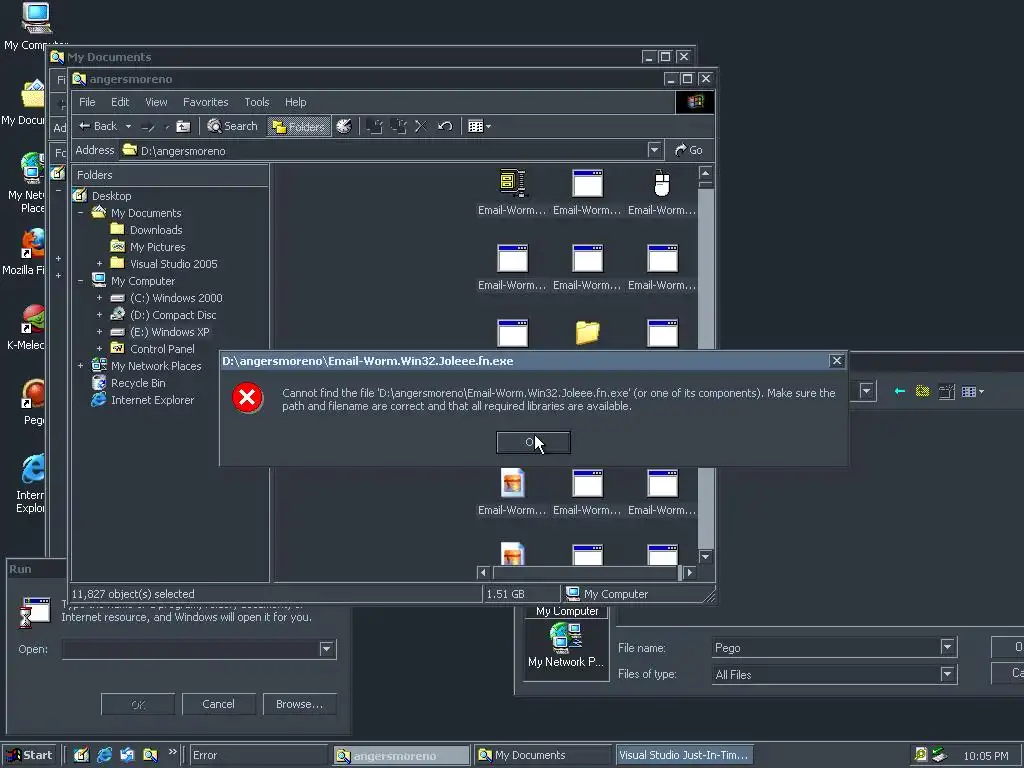This screenshot has width=1024, height=768.
Task: Expand Visual Studio 2005 tree node
Action: [99, 264]
